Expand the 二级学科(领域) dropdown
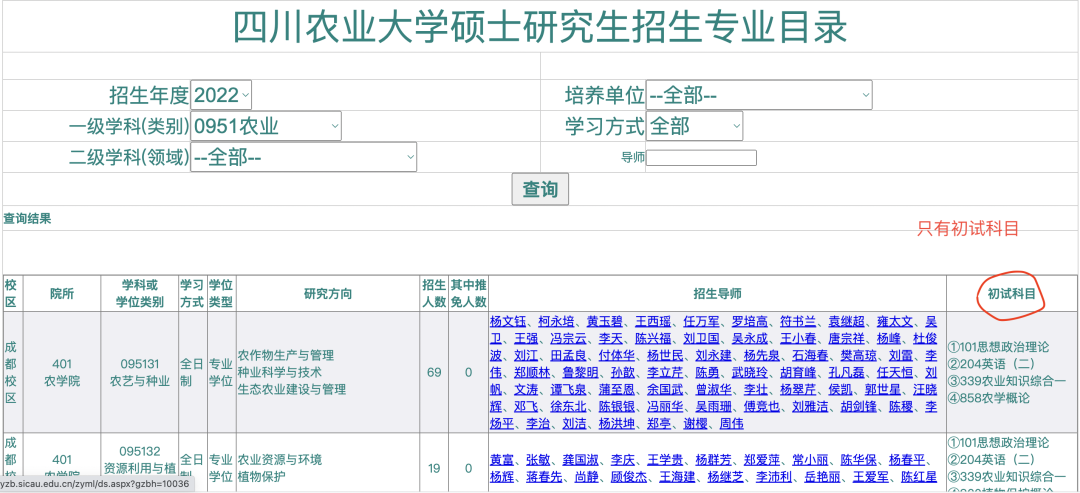The image size is (1080, 493). (x=304, y=157)
